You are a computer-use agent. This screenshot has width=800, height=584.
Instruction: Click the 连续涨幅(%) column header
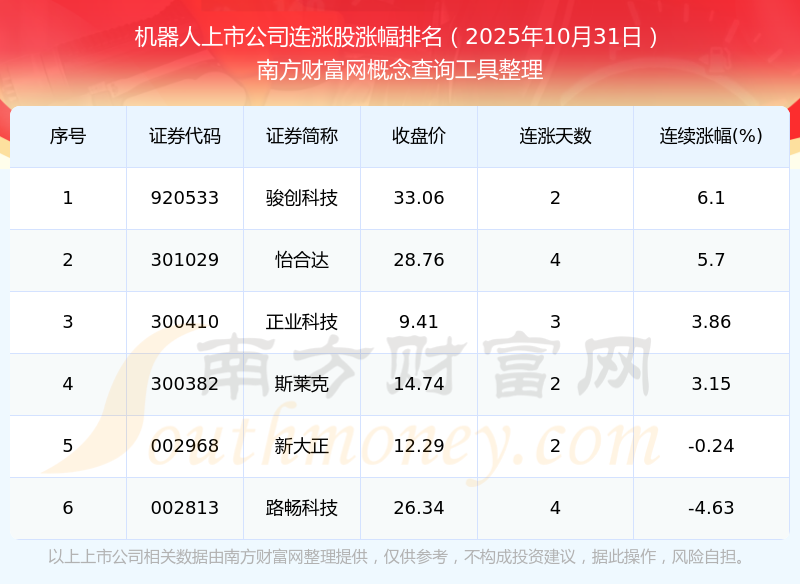[711, 136]
